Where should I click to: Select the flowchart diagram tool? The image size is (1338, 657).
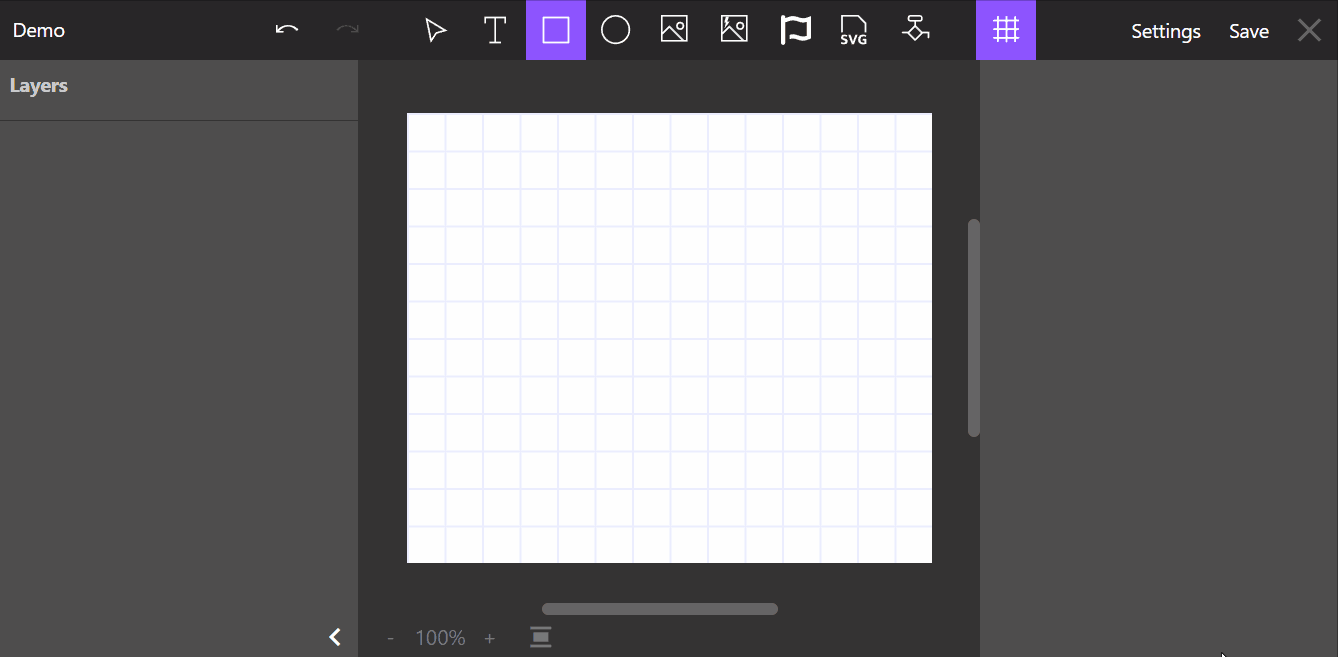click(x=915, y=30)
